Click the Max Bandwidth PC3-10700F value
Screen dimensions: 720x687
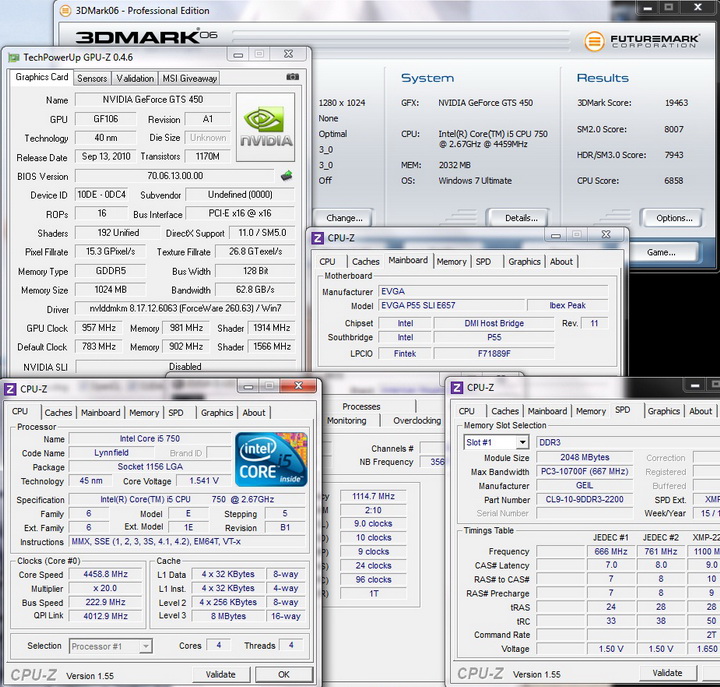point(585,472)
